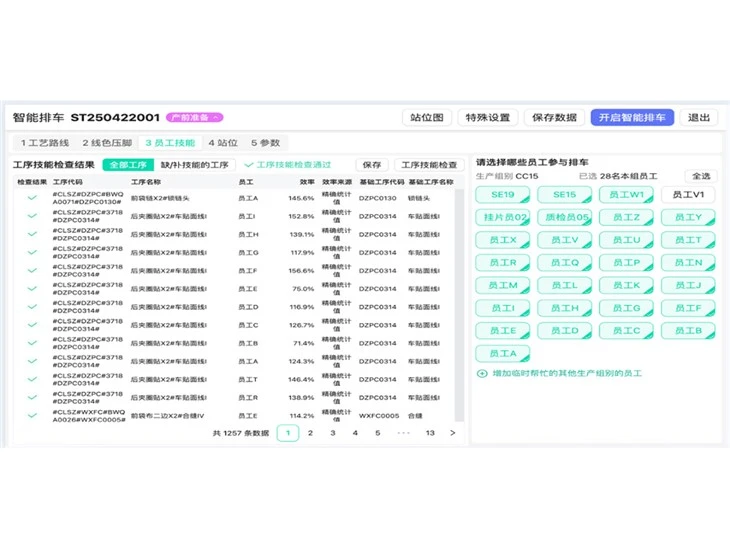Toggle employee chip 员工T

(688, 240)
